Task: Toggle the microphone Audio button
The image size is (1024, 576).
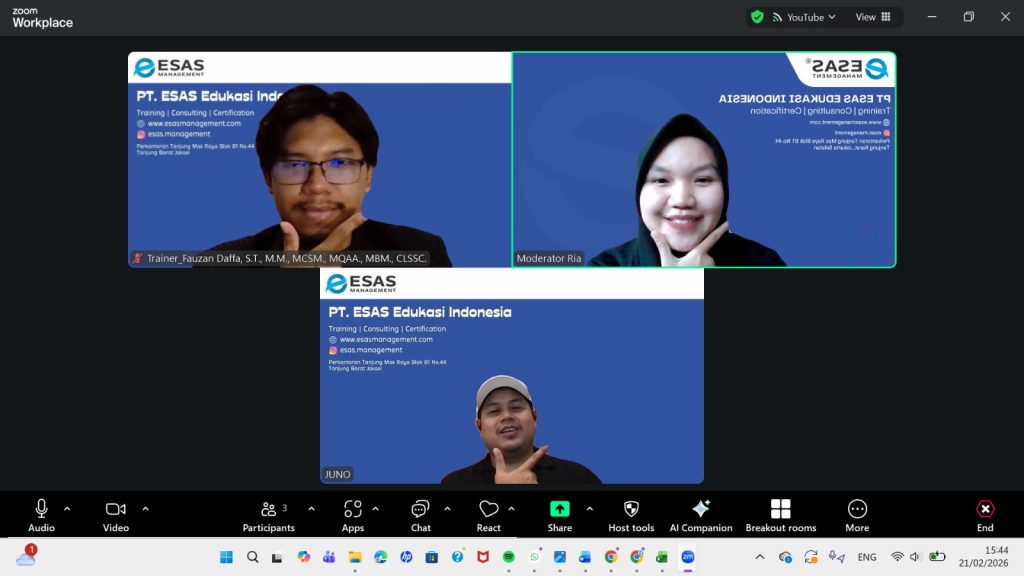Action: click(x=41, y=515)
